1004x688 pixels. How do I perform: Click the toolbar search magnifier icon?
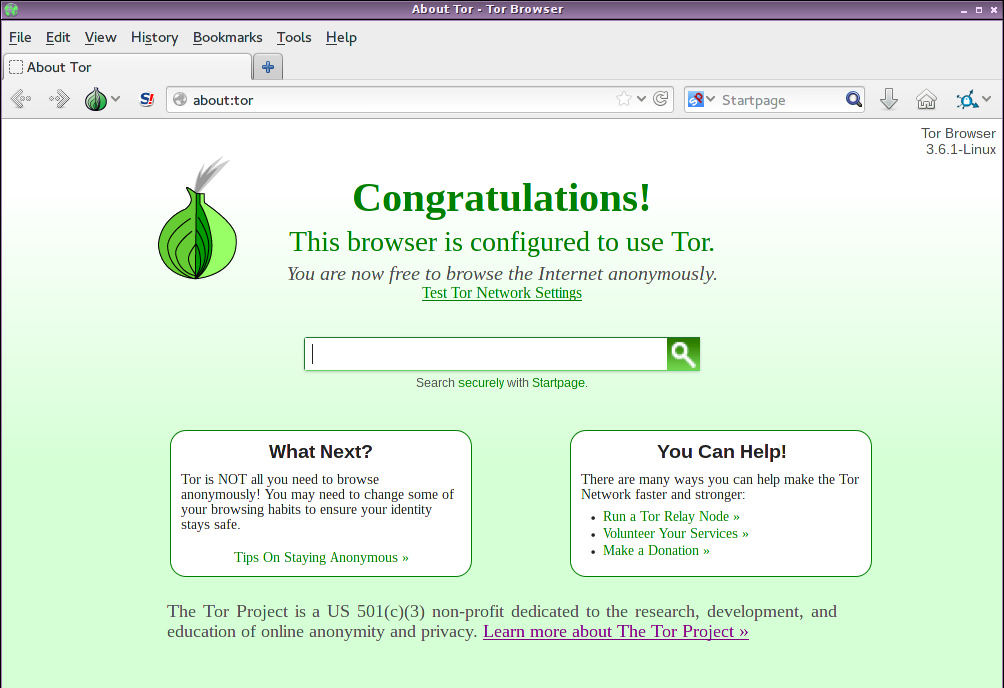pos(854,99)
